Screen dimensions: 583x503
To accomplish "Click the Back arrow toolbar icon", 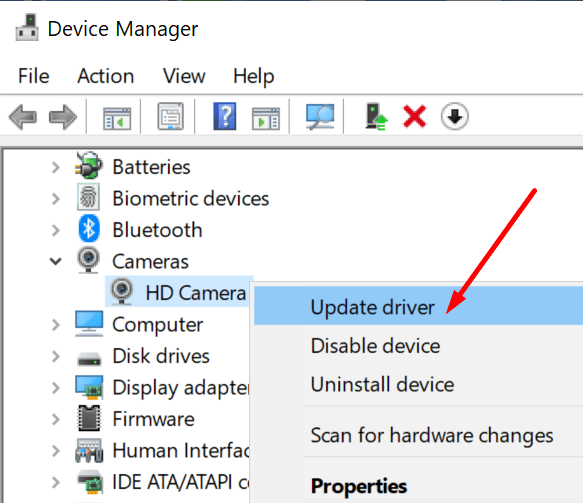I will click(23, 117).
